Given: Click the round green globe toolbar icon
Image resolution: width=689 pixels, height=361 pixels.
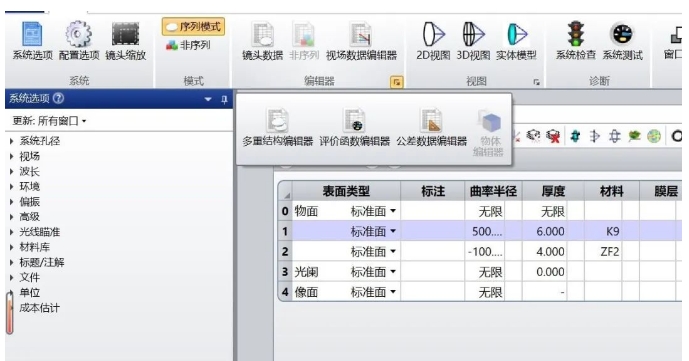Looking at the screenshot, I should (x=654, y=137).
